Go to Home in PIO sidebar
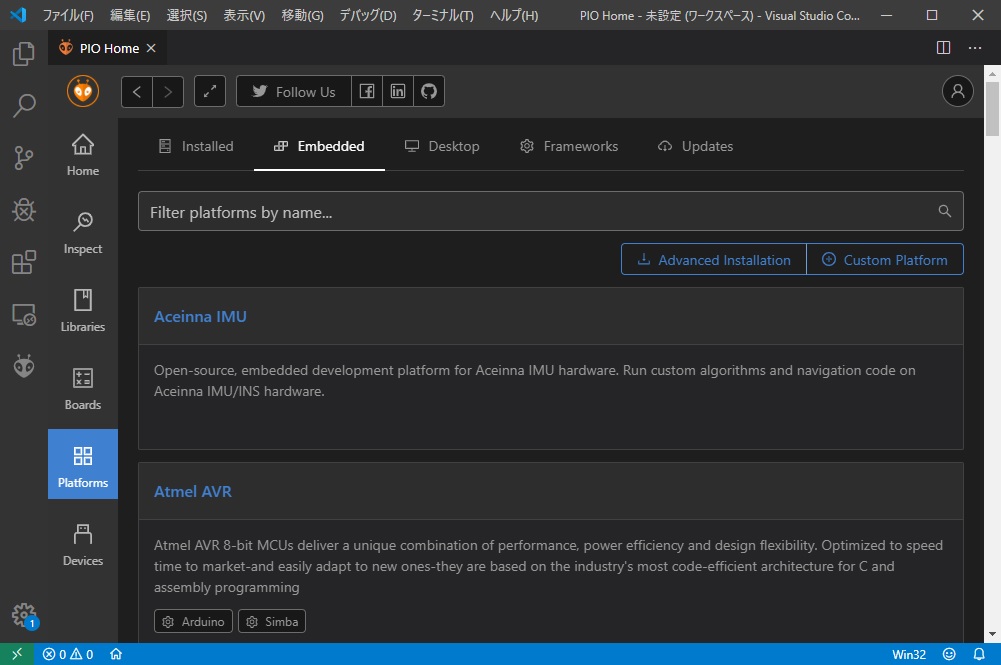The image size is (1001, 665). (x=83, y=156)
